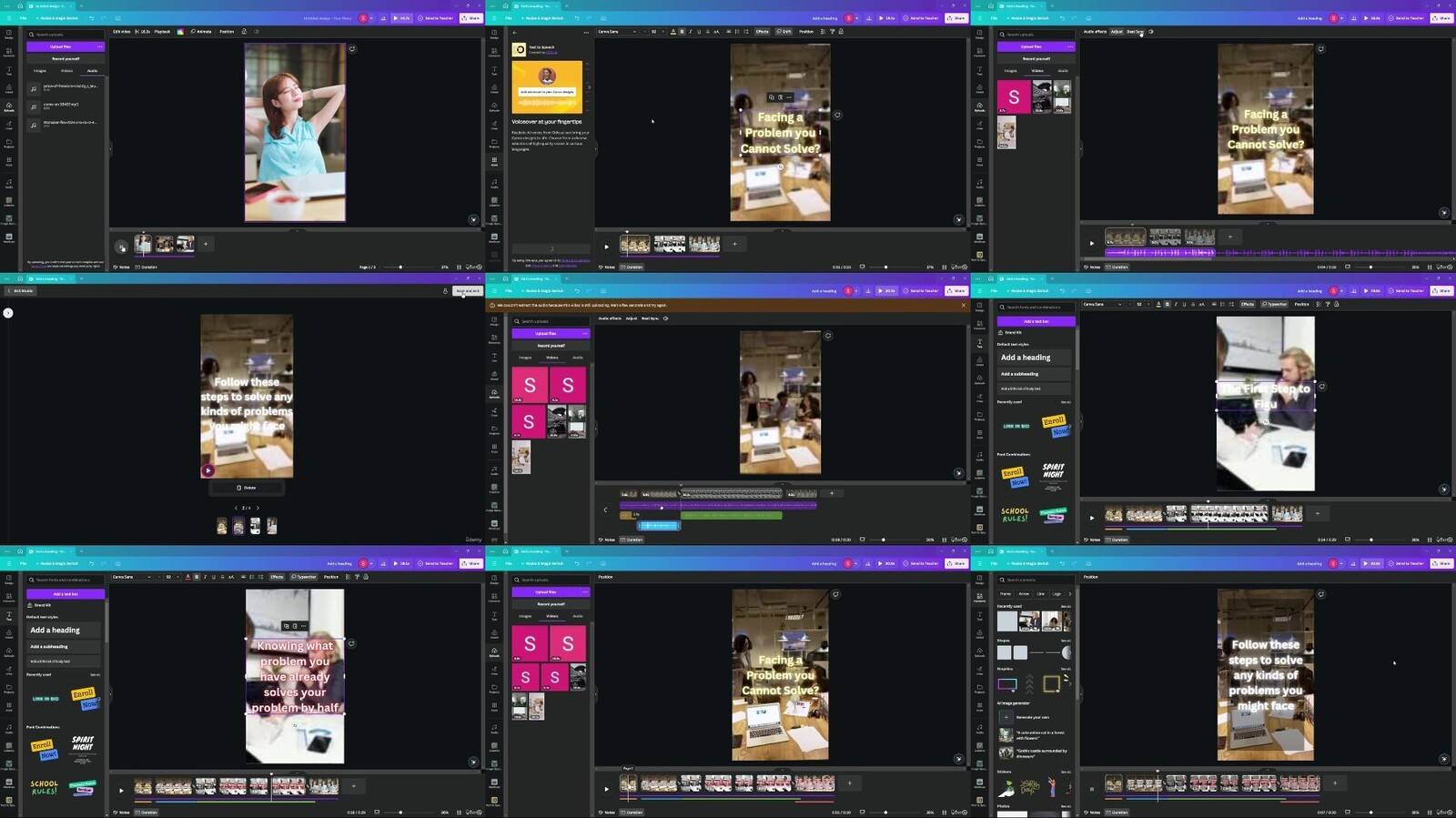Open Canva Sans font dropdown in Text to speech window
This screenshot has height=818, width=1456.
click(616, 32)
